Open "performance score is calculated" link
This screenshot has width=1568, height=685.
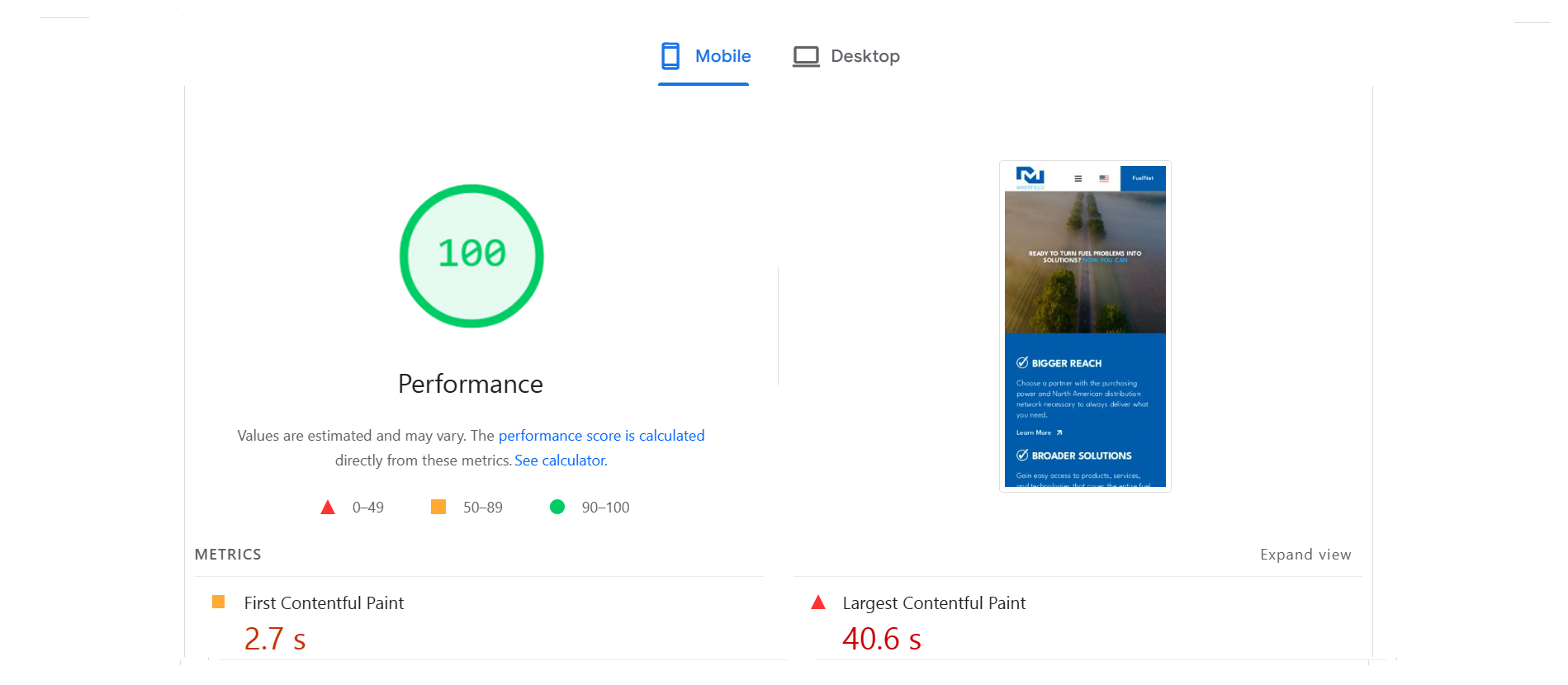point(601,436)
